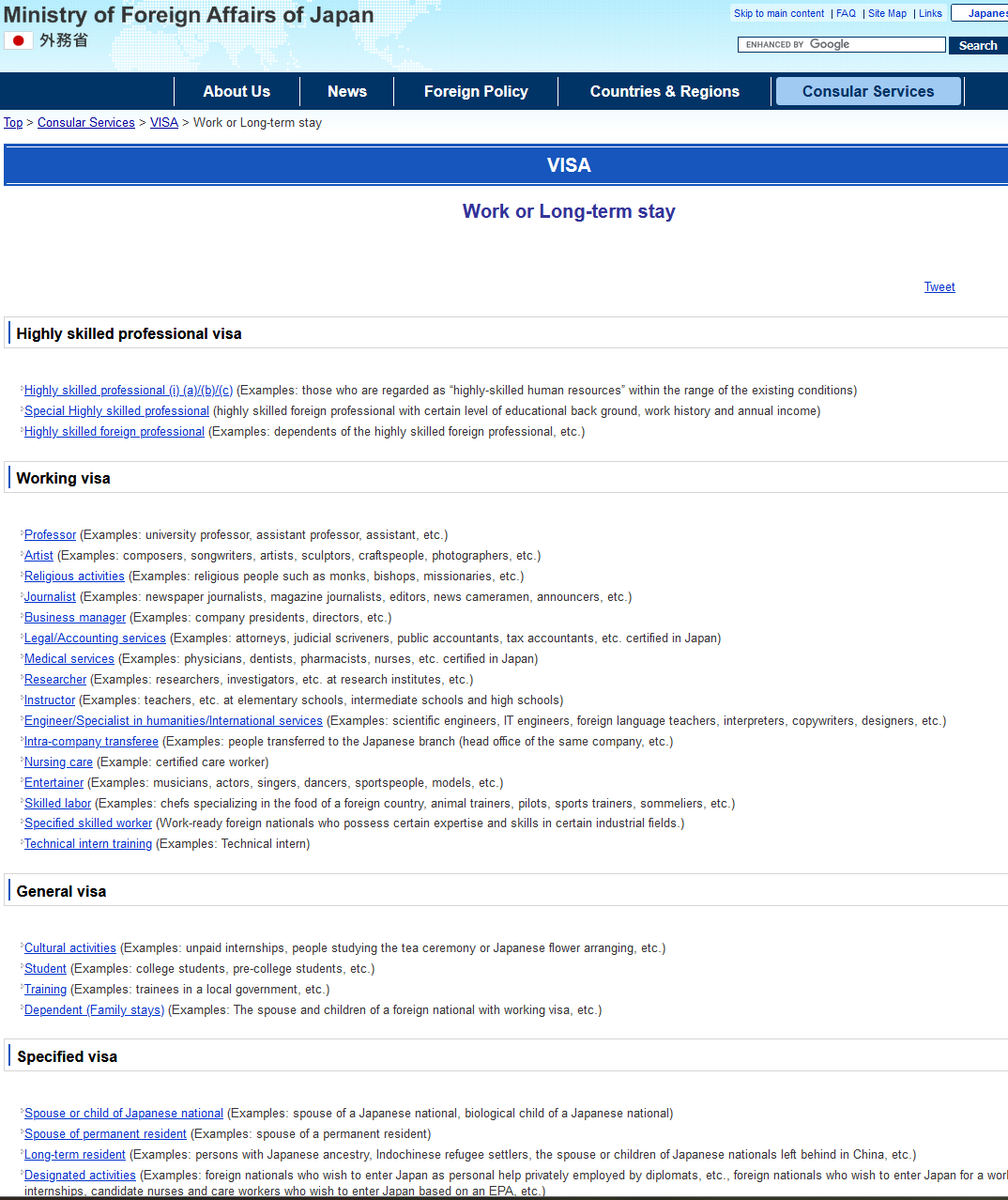Click the 'General visa' section heading
The width and height of the screenshot is (1008, 1200).
pos(61,892)
